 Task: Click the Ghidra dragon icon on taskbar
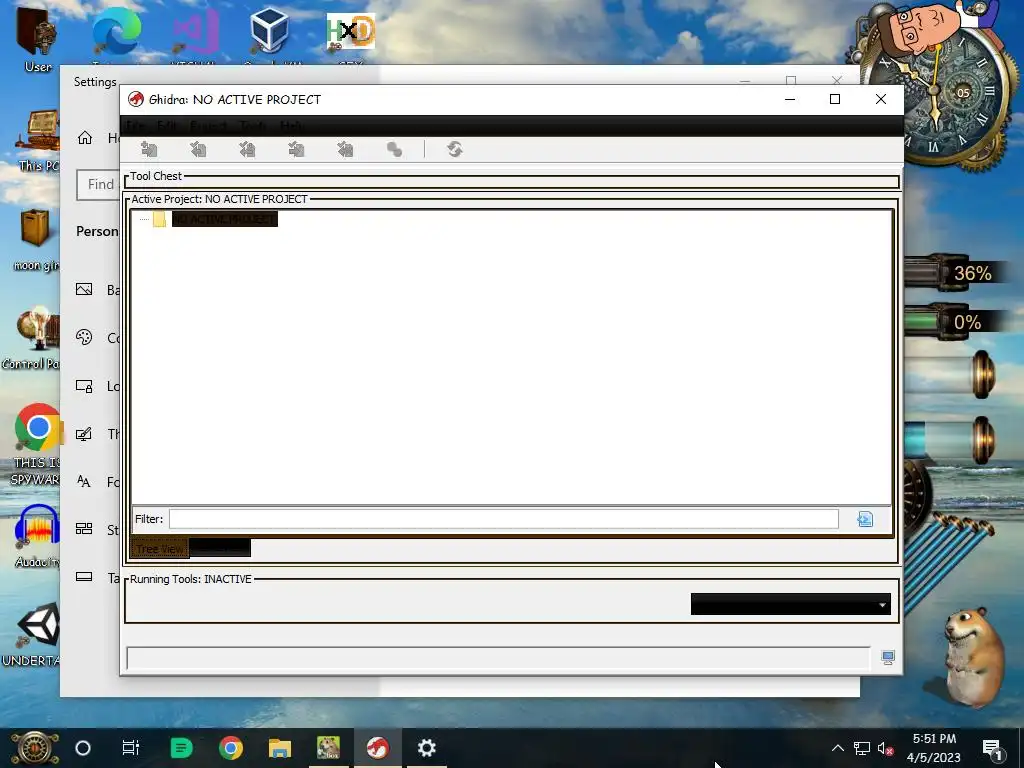[x=377, y=748]
